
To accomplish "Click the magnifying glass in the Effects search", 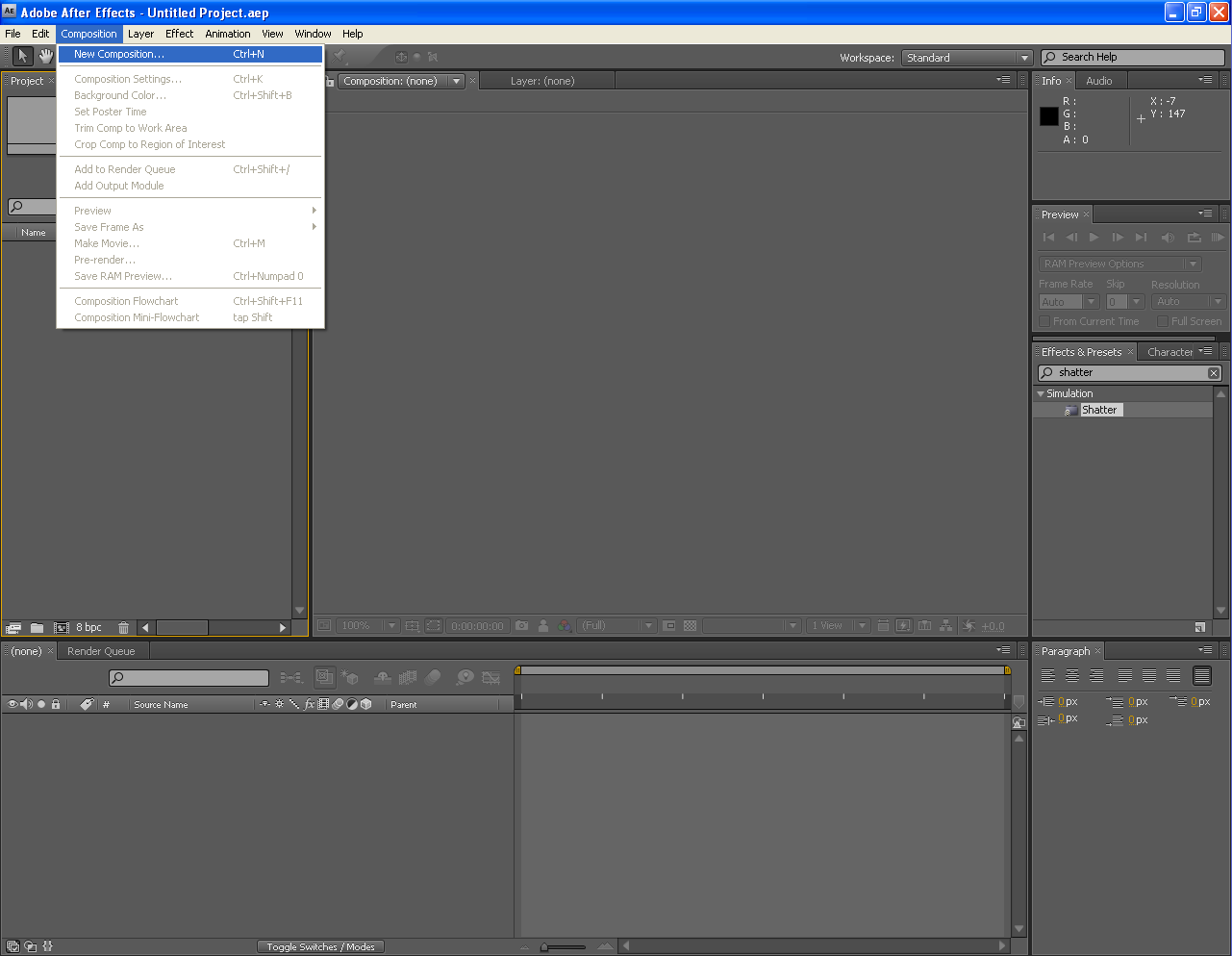I will pyautogui.click(x=1048, y=372).
